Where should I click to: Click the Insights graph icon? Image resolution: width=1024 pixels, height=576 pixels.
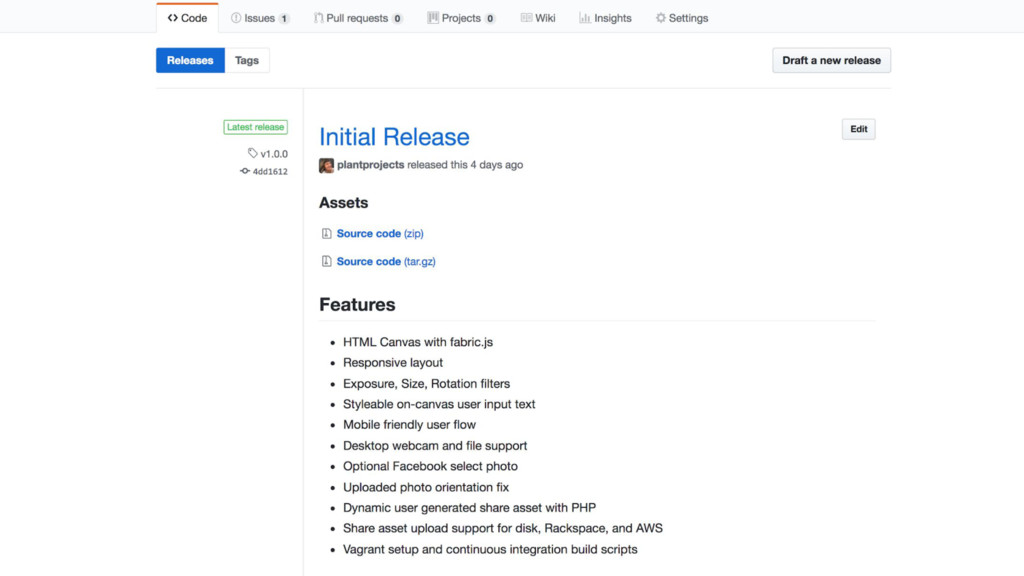point(584,18)
